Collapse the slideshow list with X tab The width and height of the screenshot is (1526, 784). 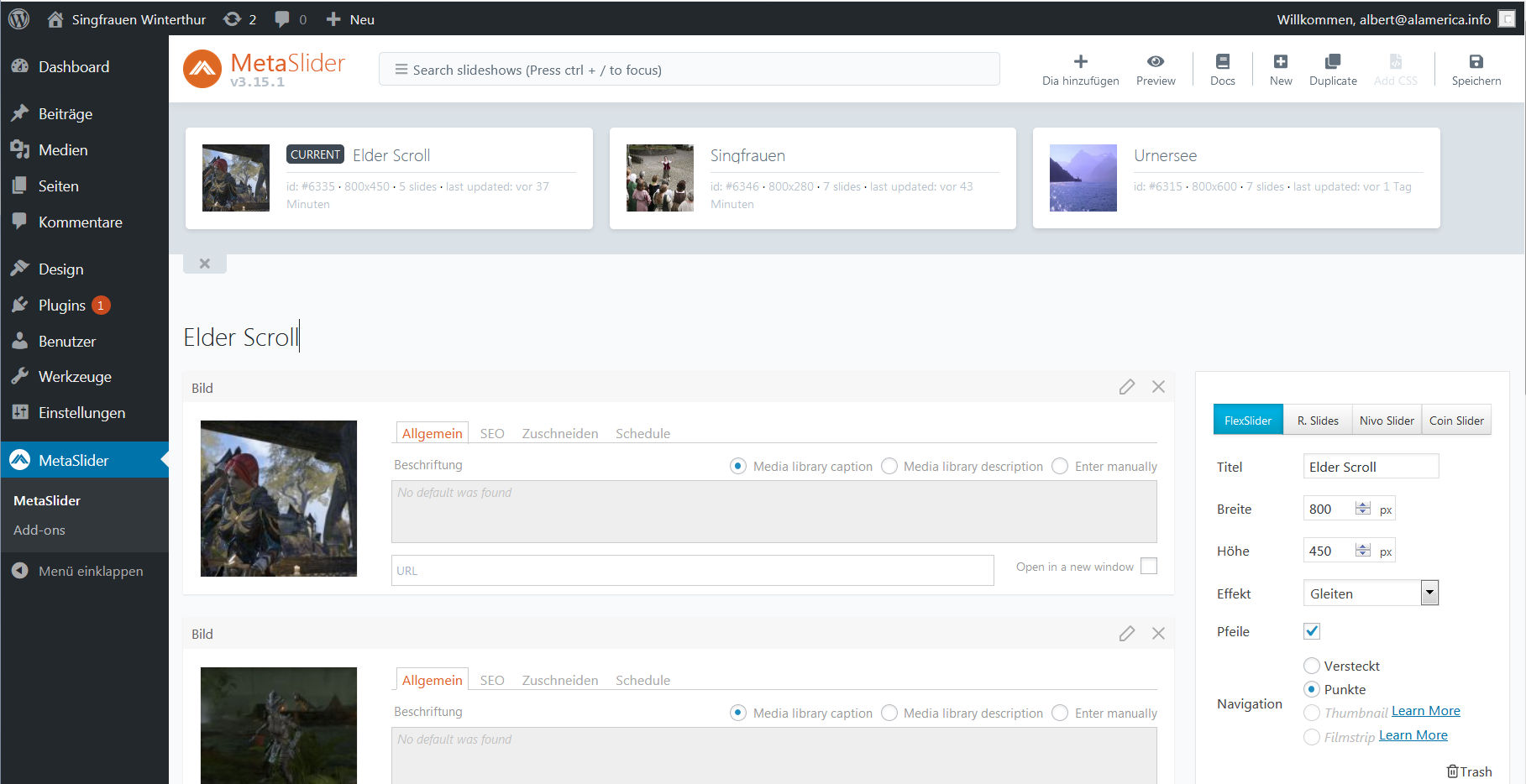point(204,264)
